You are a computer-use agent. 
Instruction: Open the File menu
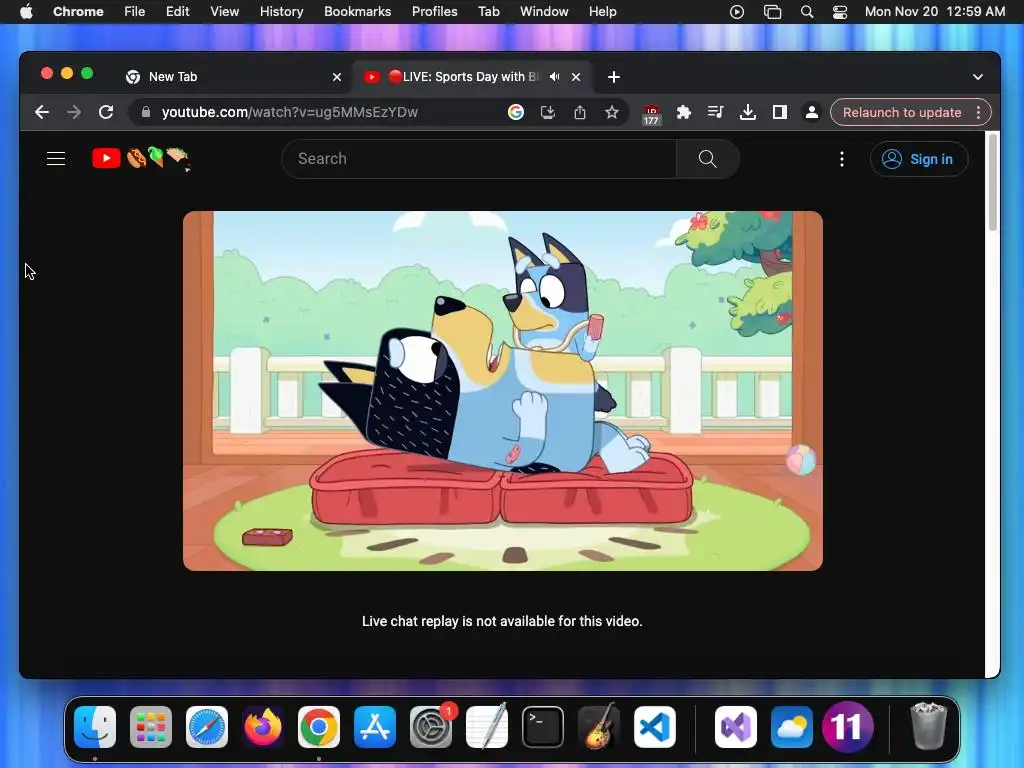(135, 11)
